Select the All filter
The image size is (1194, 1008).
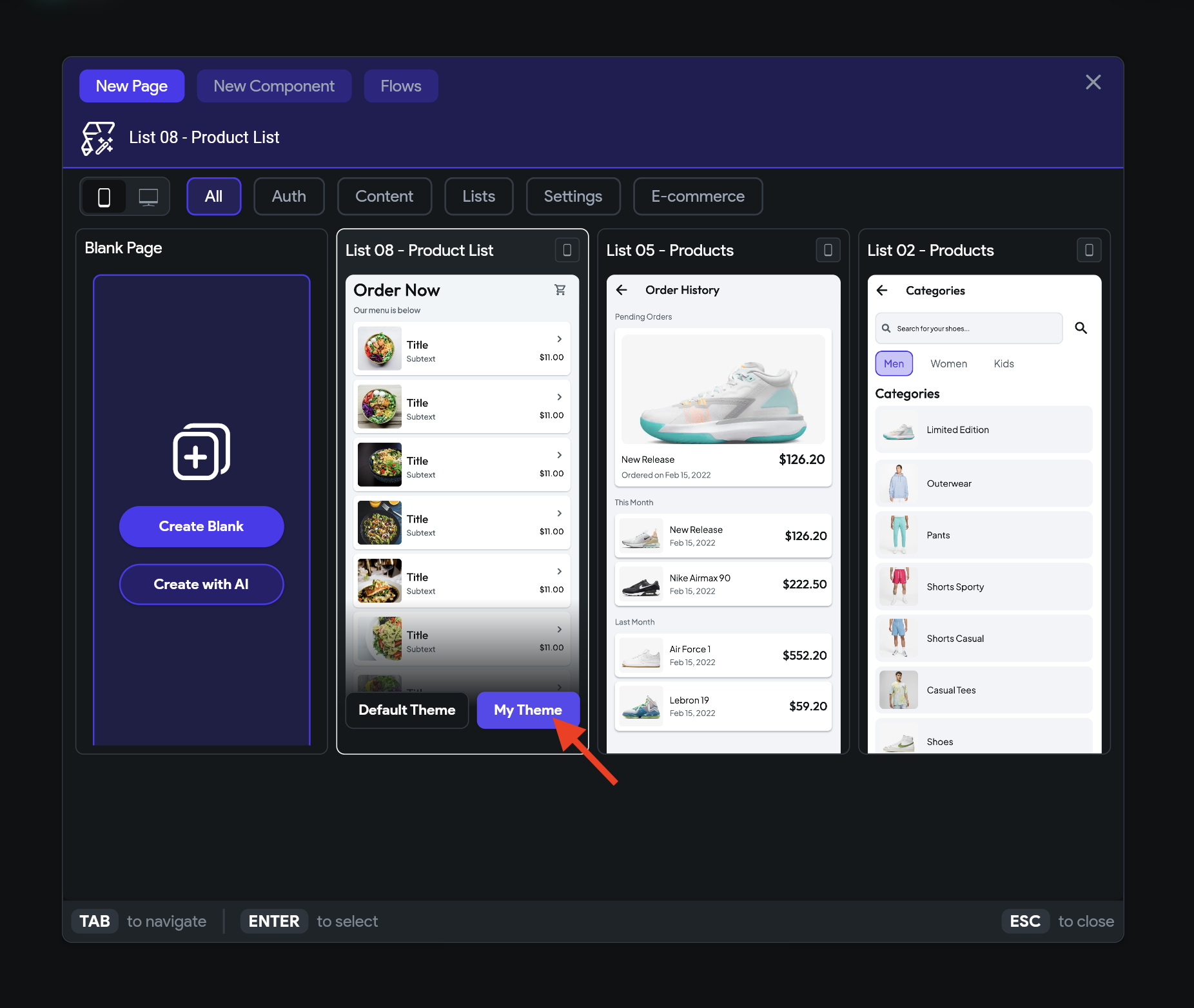(214, 197)
